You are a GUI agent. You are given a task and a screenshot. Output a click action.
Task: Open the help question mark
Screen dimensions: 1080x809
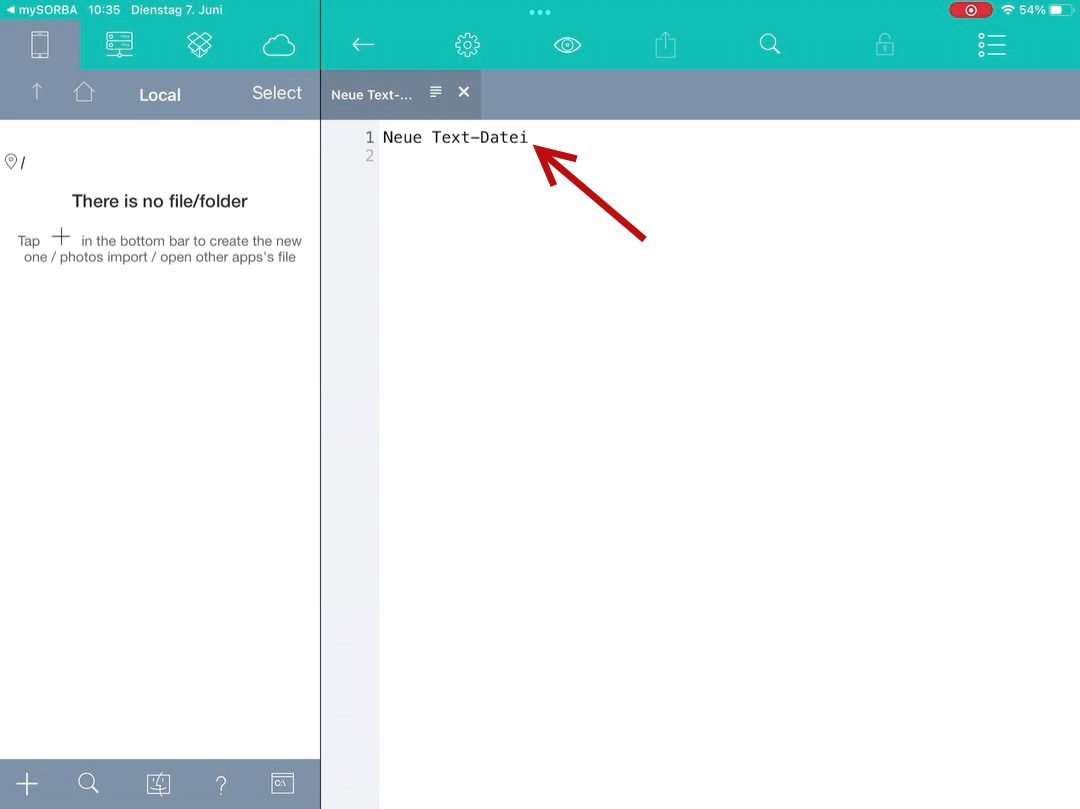click(221, 784)
